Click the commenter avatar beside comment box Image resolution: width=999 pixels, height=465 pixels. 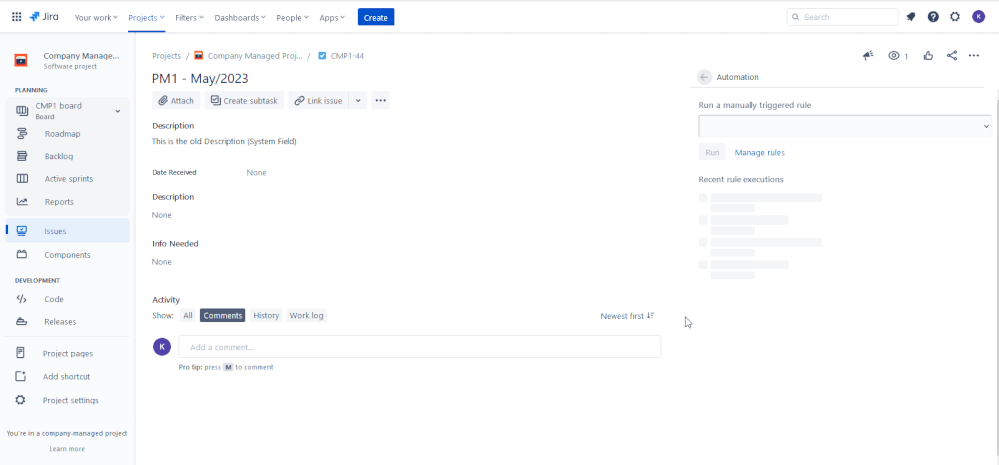162,347
